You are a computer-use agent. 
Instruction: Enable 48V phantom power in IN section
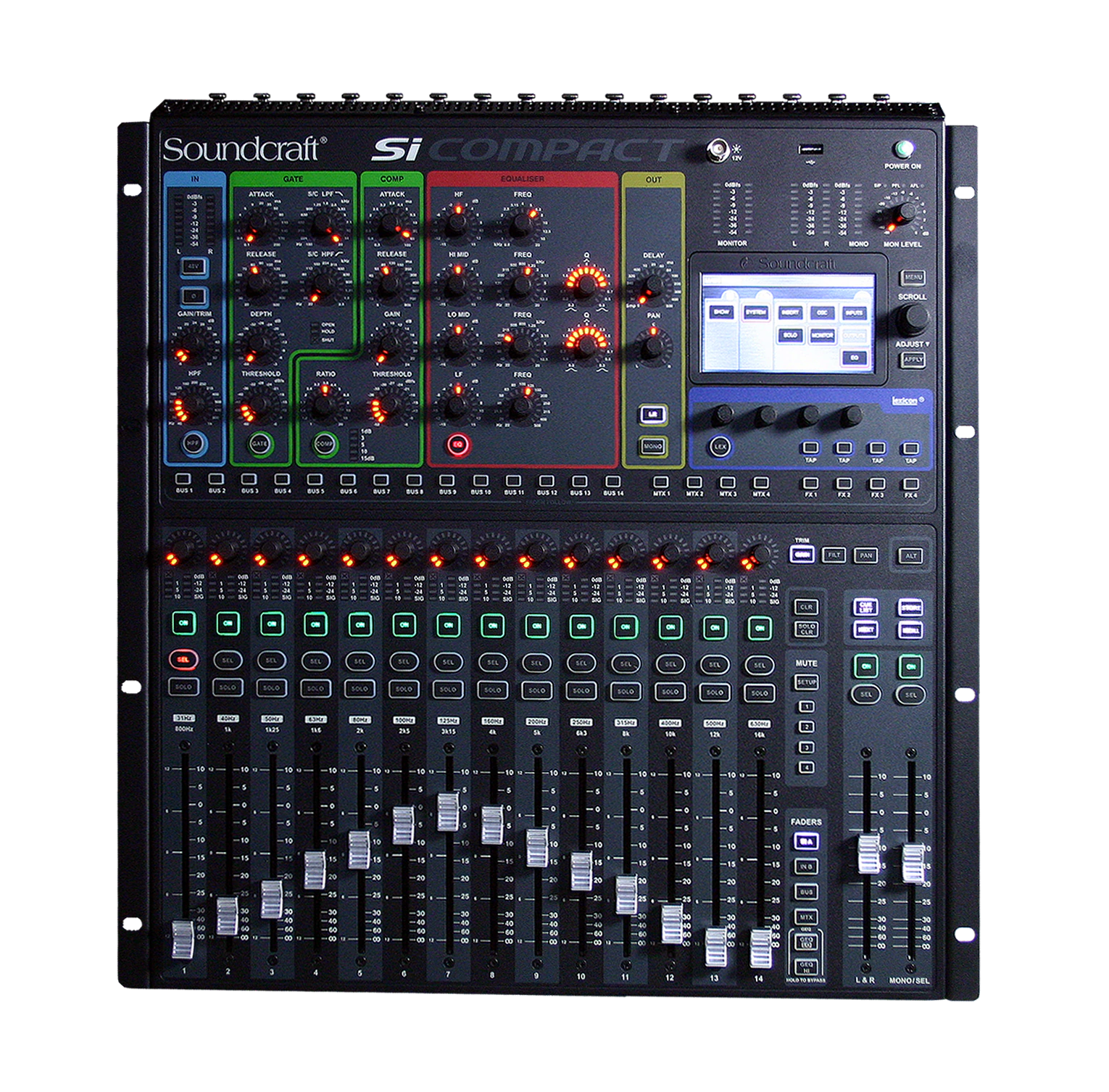click(x=194, y=266)
